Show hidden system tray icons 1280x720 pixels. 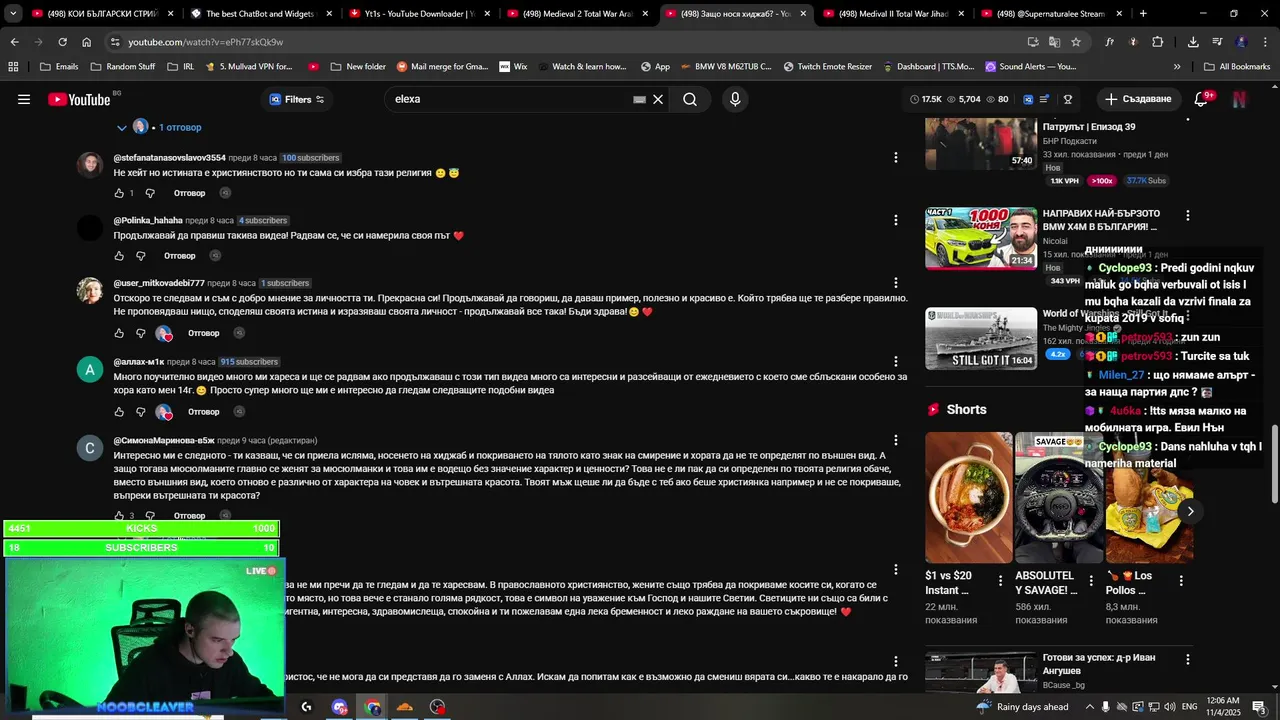click(x=1089, y=707)
